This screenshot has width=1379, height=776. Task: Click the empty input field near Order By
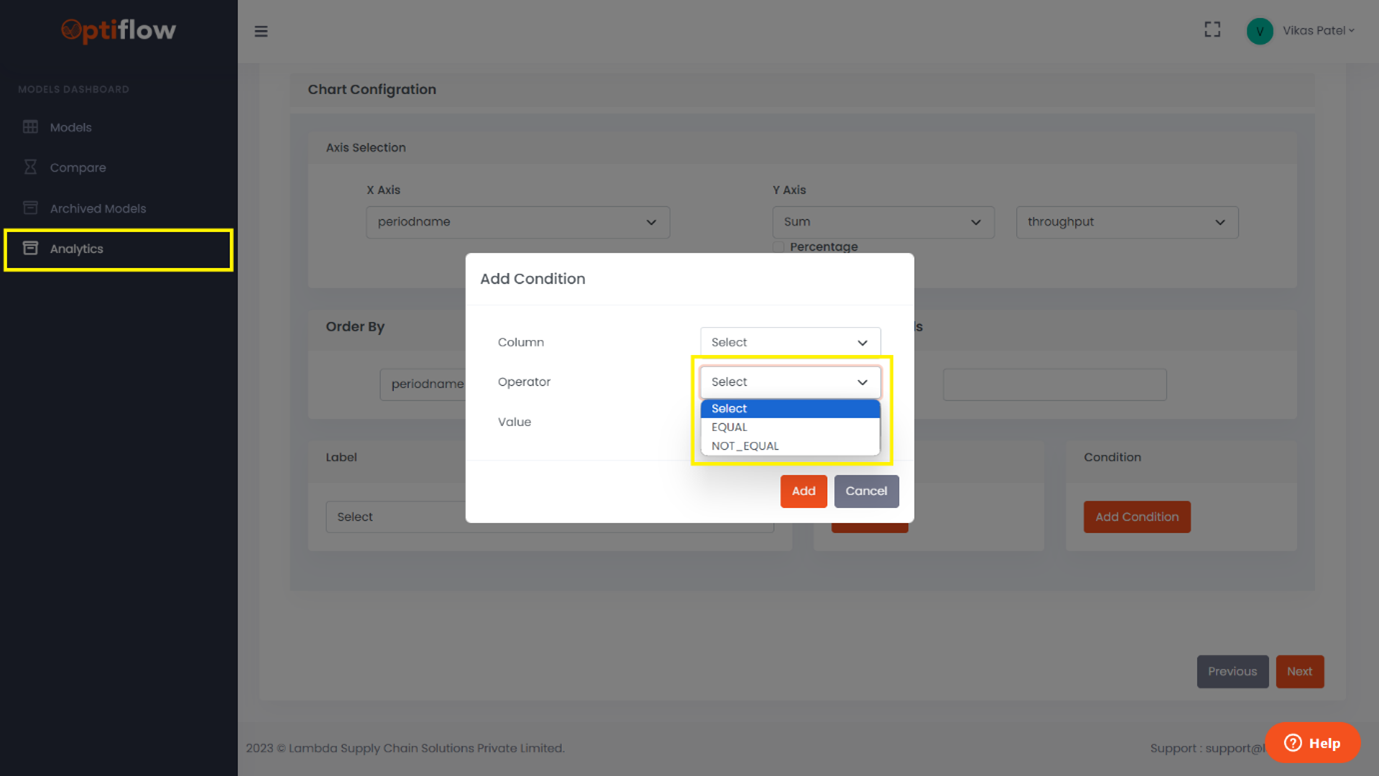[1054, 384]
